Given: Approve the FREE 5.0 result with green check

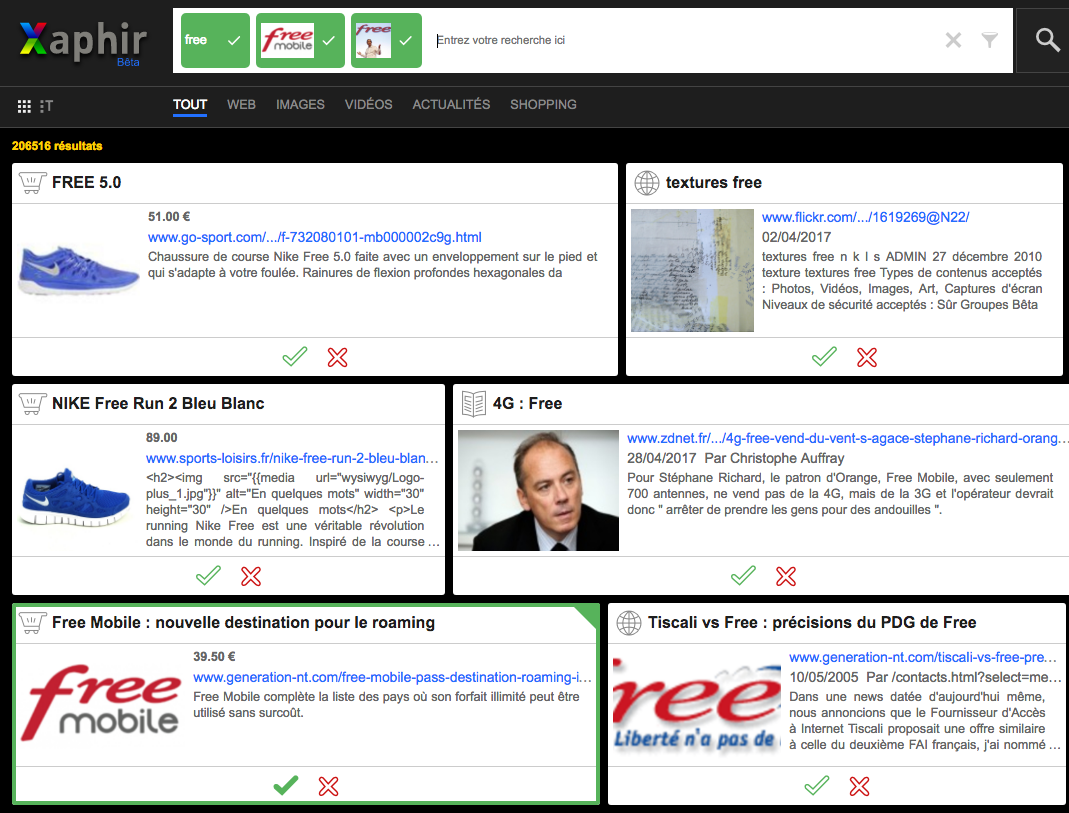Looking at the screenshot, I should pos(295,356).
